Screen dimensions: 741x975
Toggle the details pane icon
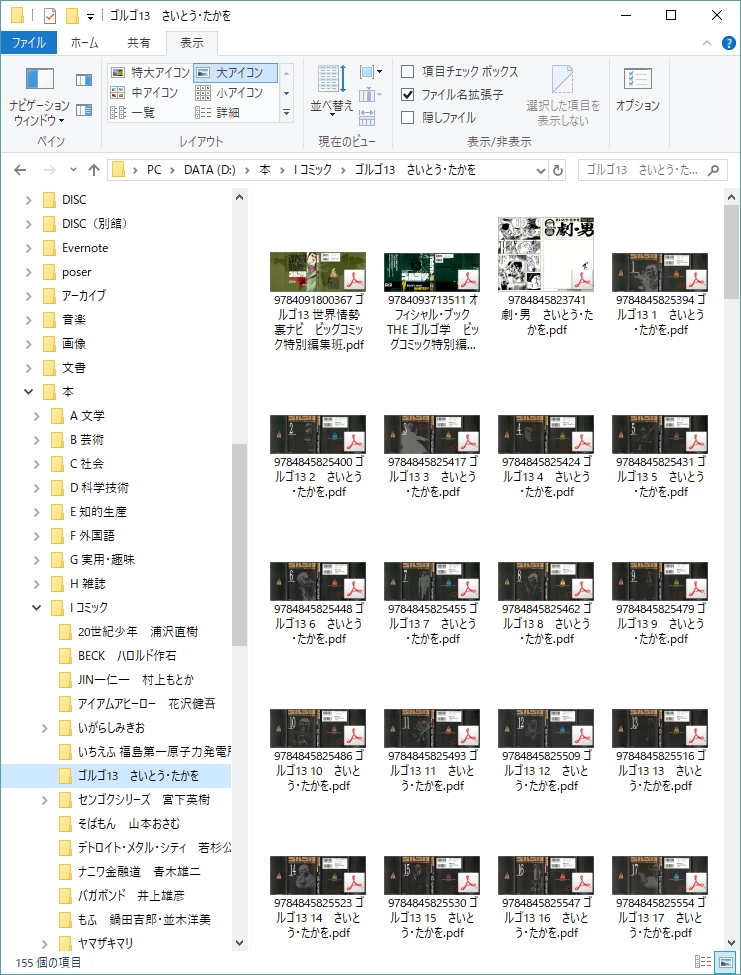coord(84,110)
